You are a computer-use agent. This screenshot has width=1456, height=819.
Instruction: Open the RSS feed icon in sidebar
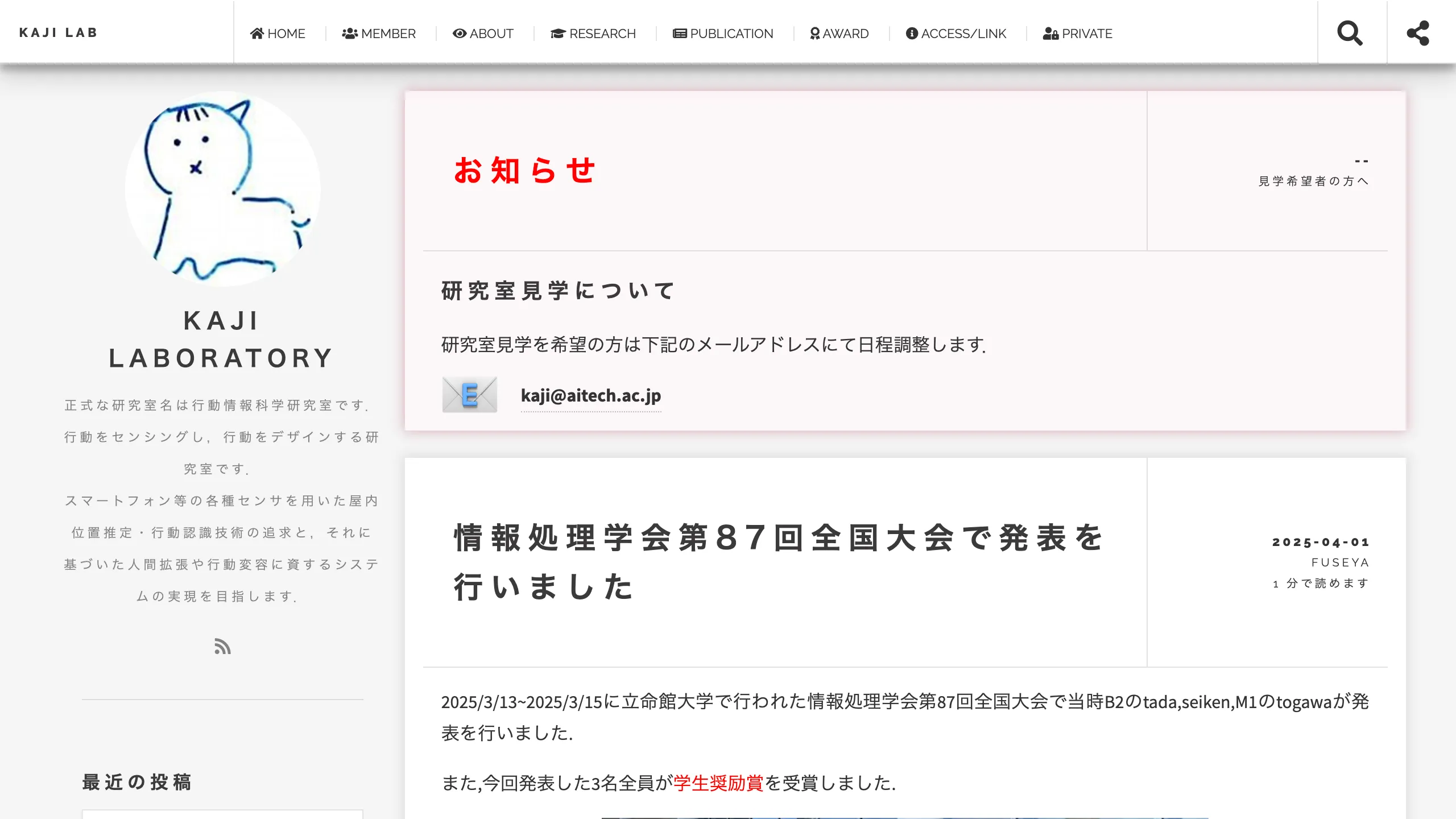coord(222,648)
